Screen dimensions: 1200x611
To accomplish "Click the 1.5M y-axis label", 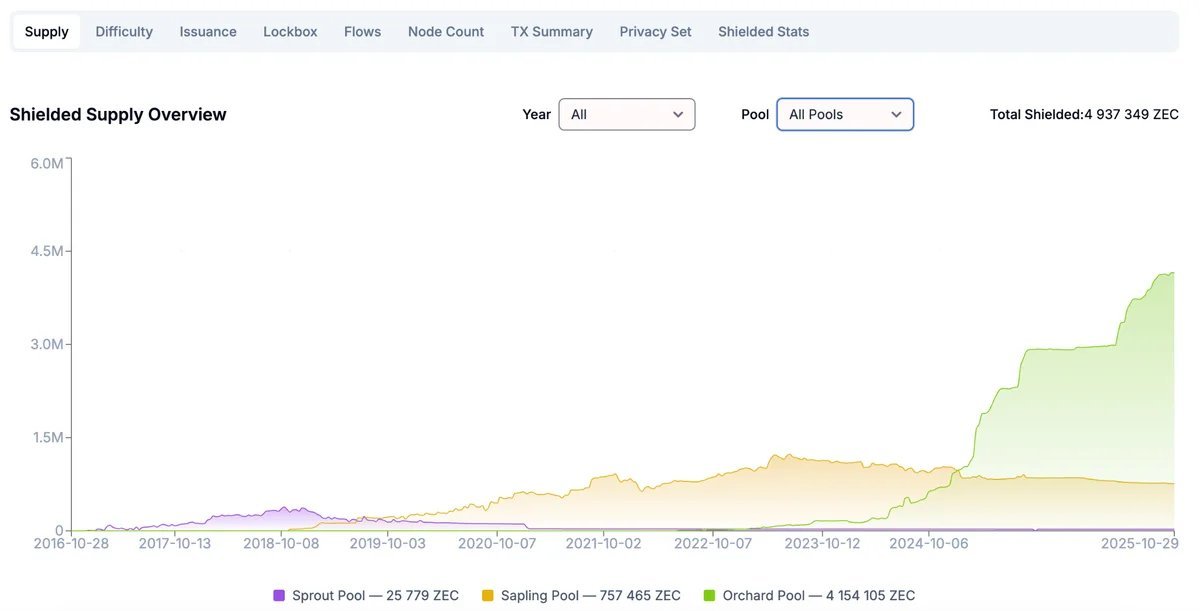I will click(47, 437).
